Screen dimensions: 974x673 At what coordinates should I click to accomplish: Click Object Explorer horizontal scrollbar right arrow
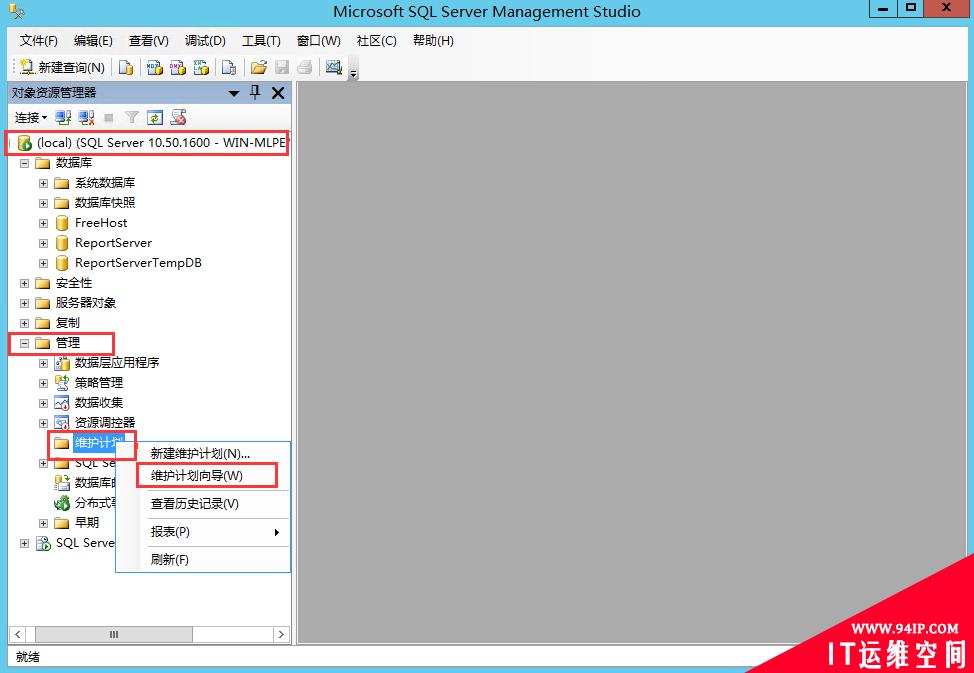point(281,634)
